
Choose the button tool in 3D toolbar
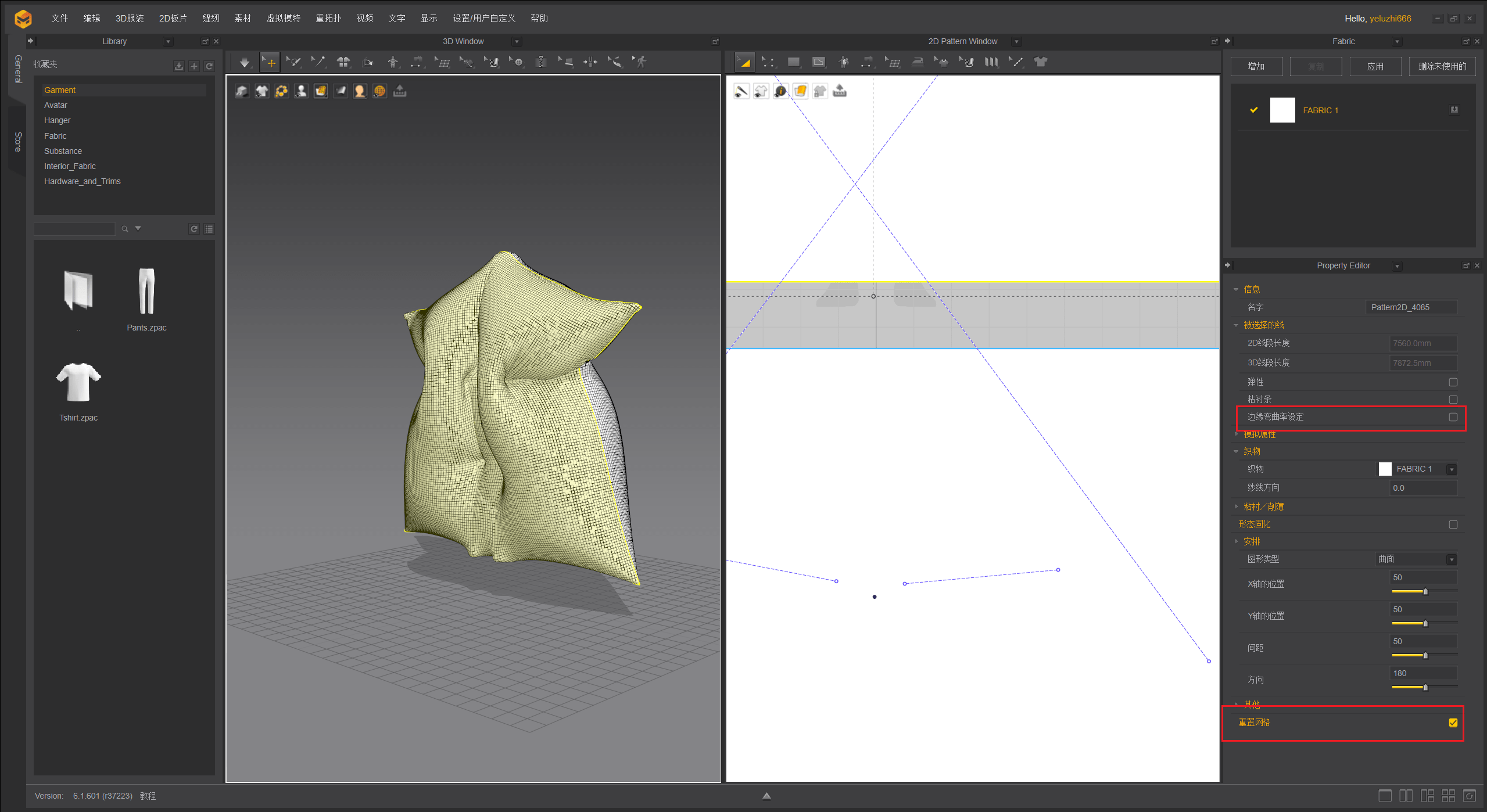pos(517,62)
